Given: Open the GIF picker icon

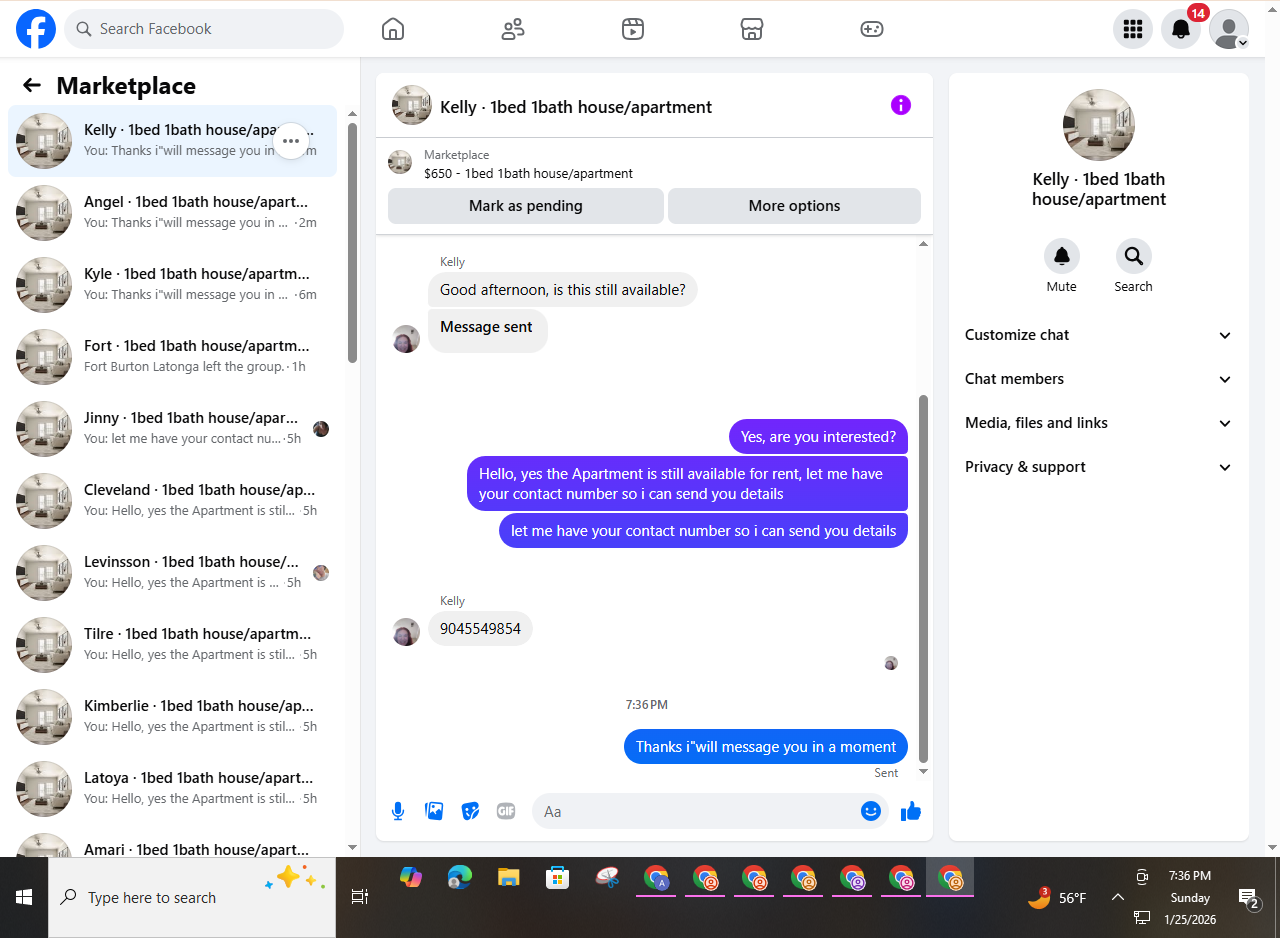Looking at the screenshot, I should (506, 811).
